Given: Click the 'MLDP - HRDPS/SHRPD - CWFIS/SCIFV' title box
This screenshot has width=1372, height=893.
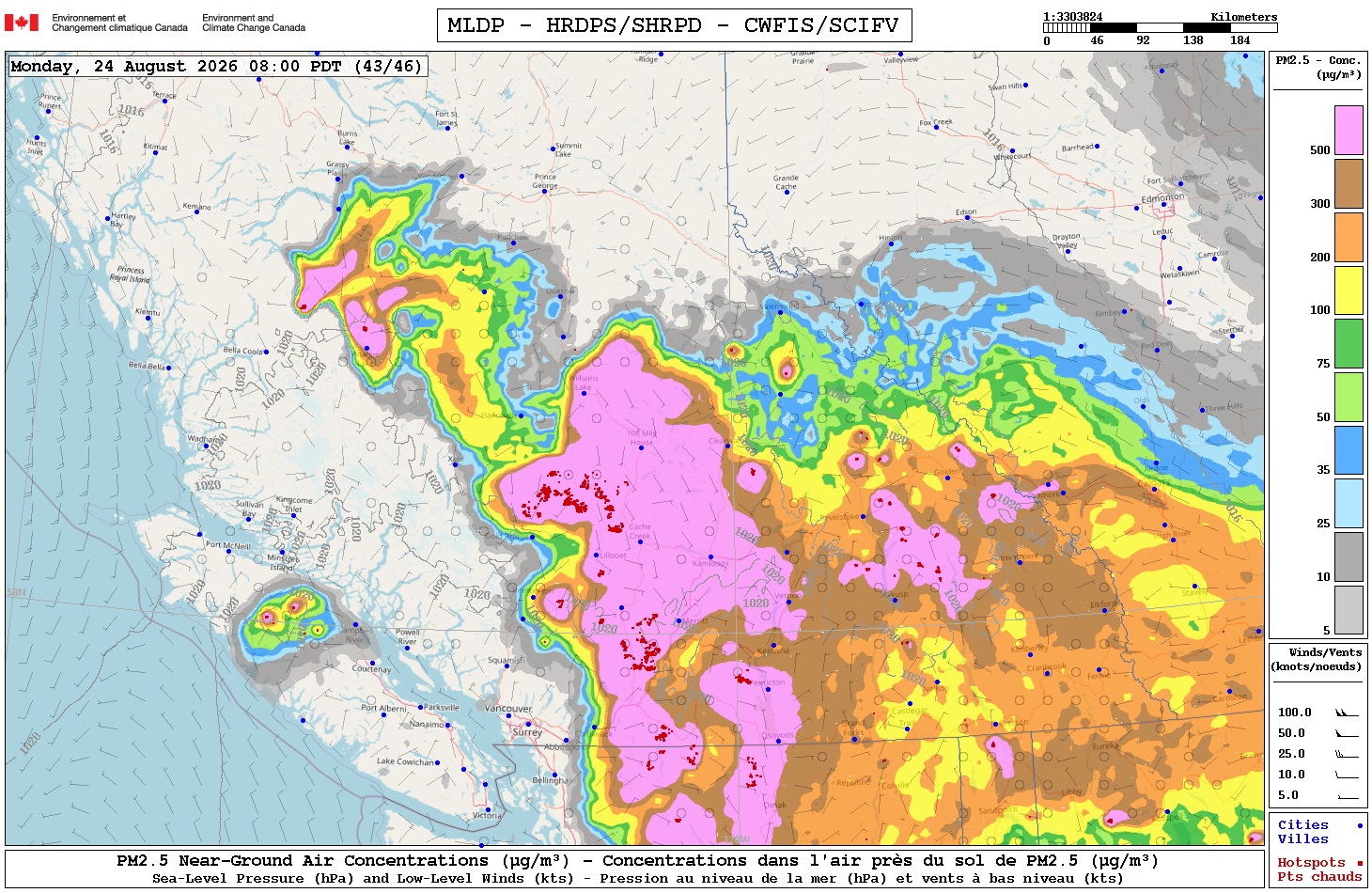Looking at the screenshot, I should click(x=674, y=25).
